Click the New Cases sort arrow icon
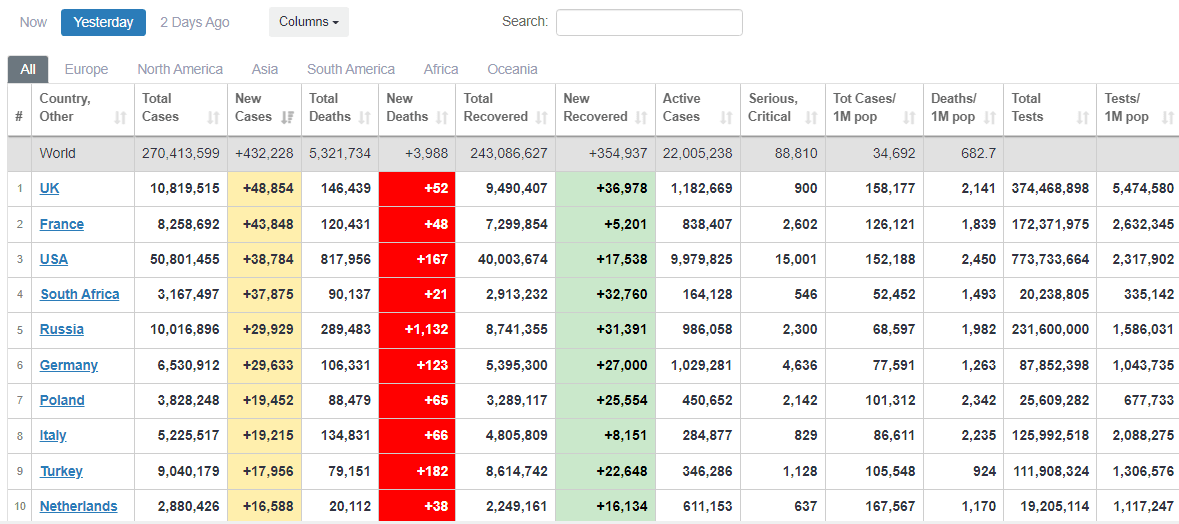The image size is (1179, 524). pos(288,117)
